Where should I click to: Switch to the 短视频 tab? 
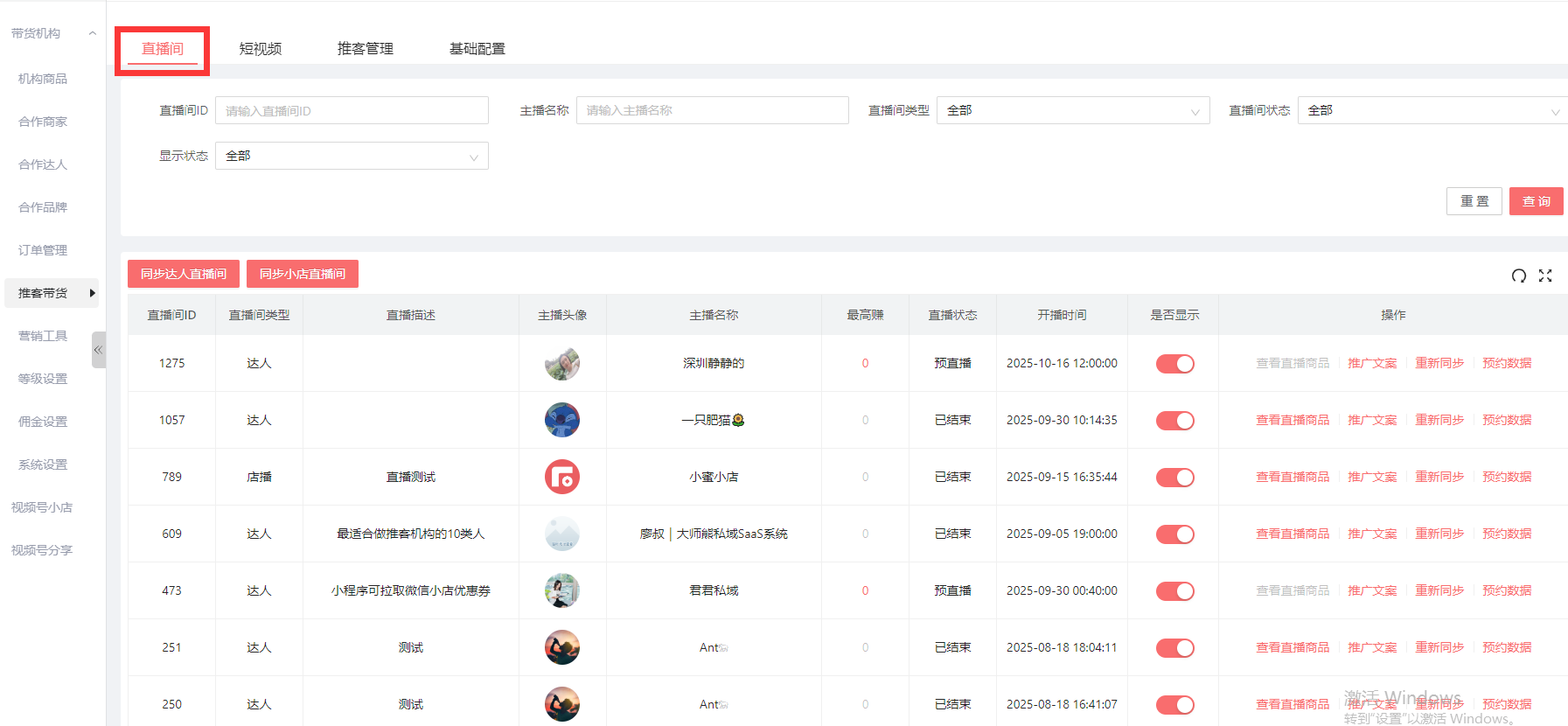click(x=261, y=49)
